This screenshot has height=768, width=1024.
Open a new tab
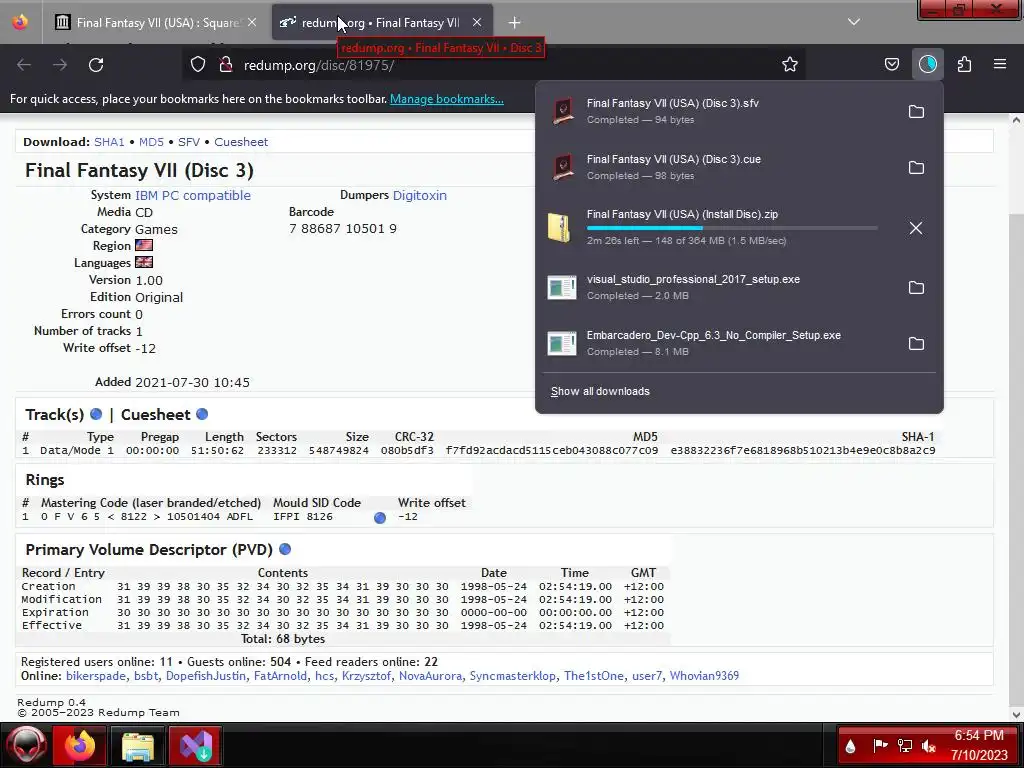(x=514, y=23)
